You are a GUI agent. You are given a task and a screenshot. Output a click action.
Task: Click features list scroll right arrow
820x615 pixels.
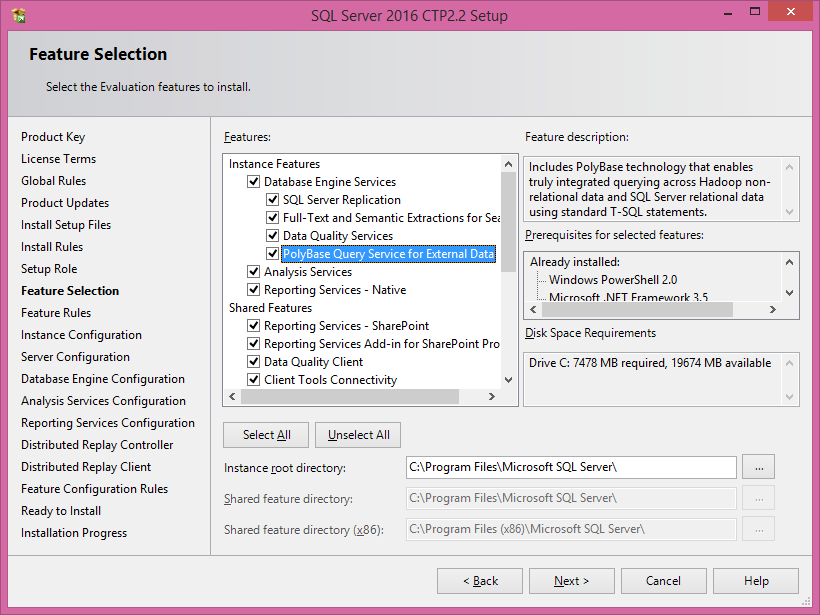492,396
